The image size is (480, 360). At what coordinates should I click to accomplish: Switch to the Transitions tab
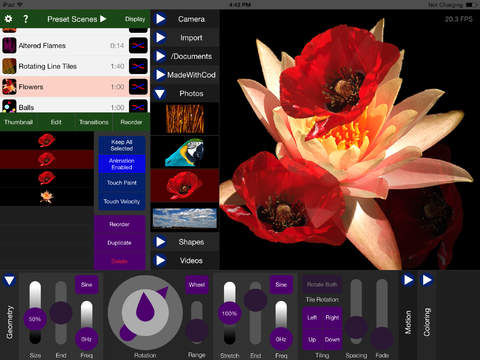pos(94,122)
